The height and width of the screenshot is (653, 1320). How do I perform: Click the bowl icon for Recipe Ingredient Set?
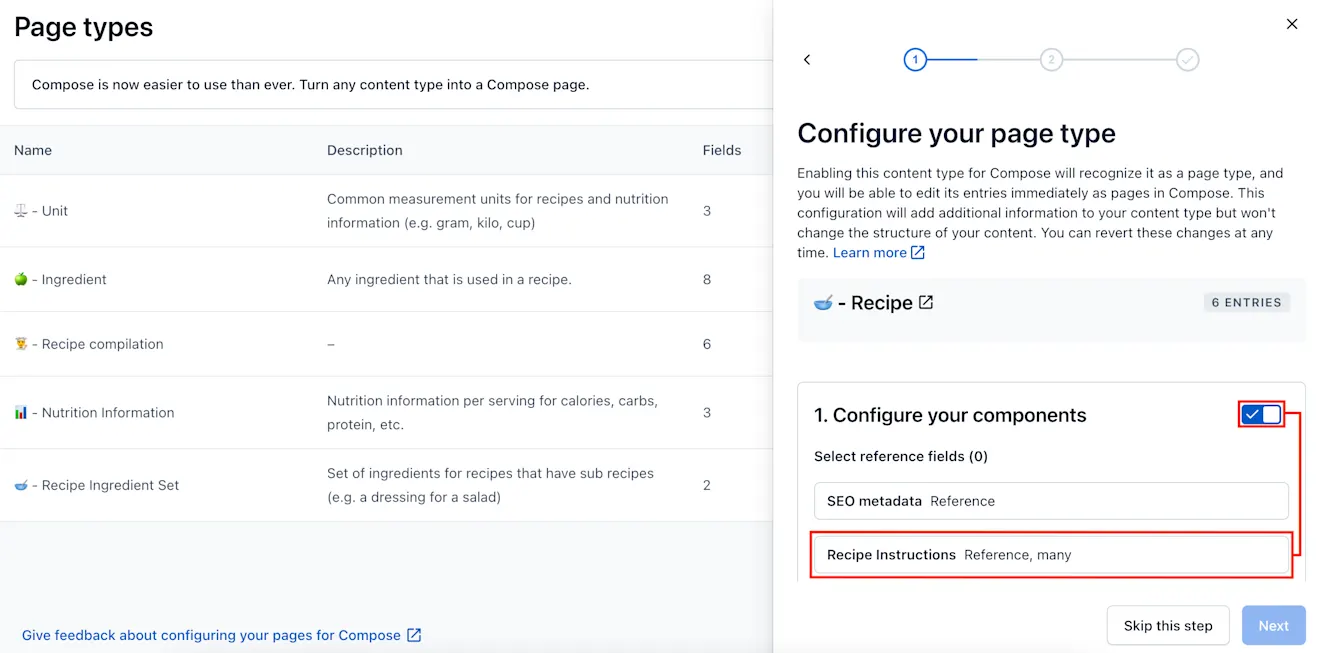click(21, 485)
